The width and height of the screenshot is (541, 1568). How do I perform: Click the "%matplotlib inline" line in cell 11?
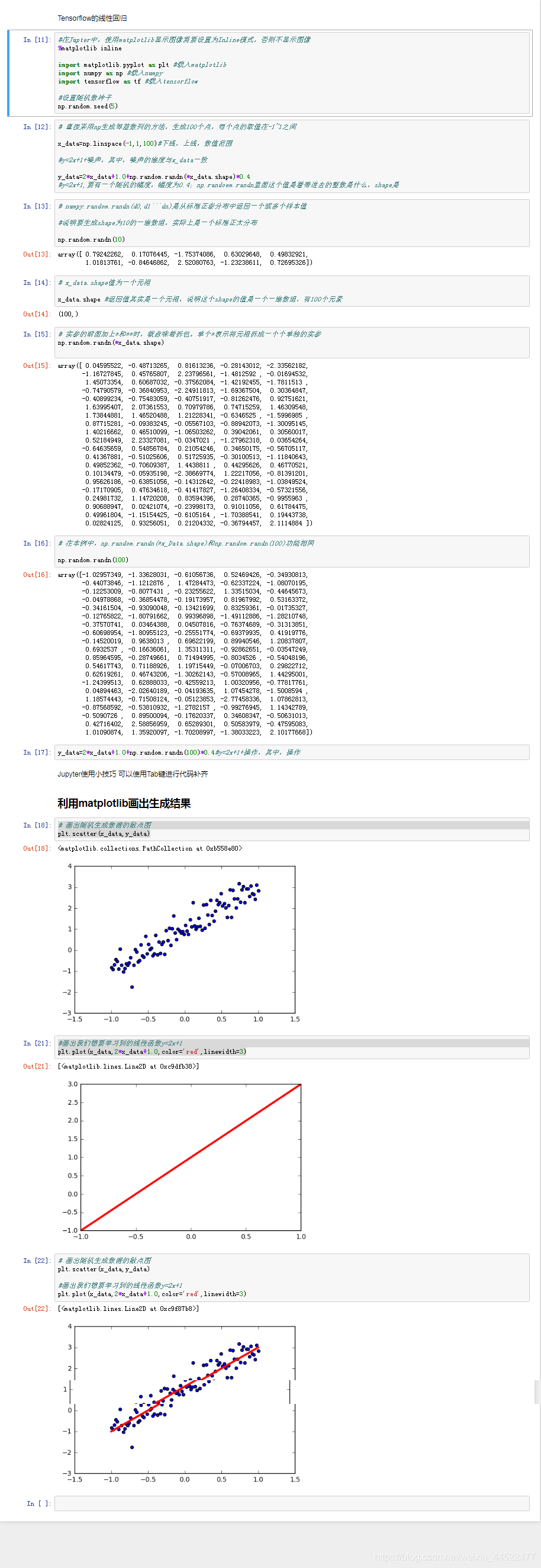(89, 48)
